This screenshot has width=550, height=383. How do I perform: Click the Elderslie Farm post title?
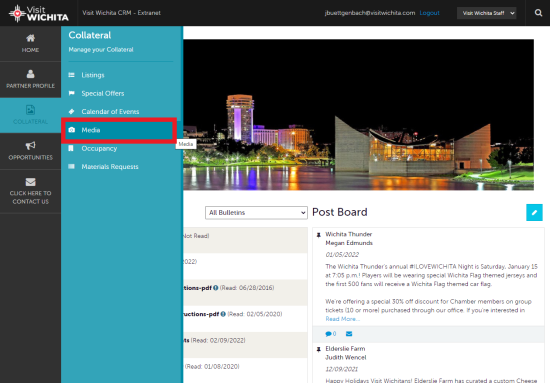(x=345, y=349)
